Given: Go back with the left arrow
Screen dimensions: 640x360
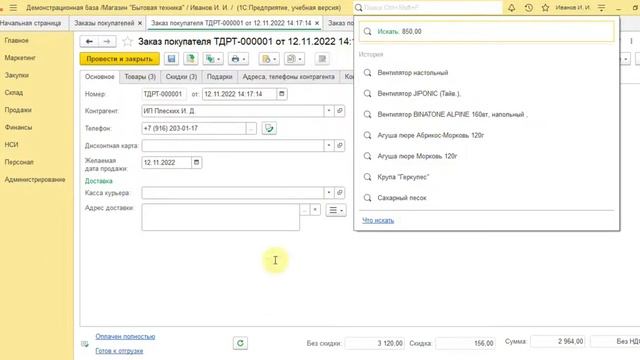Looking at the screenshot, I should click(89, 41).
